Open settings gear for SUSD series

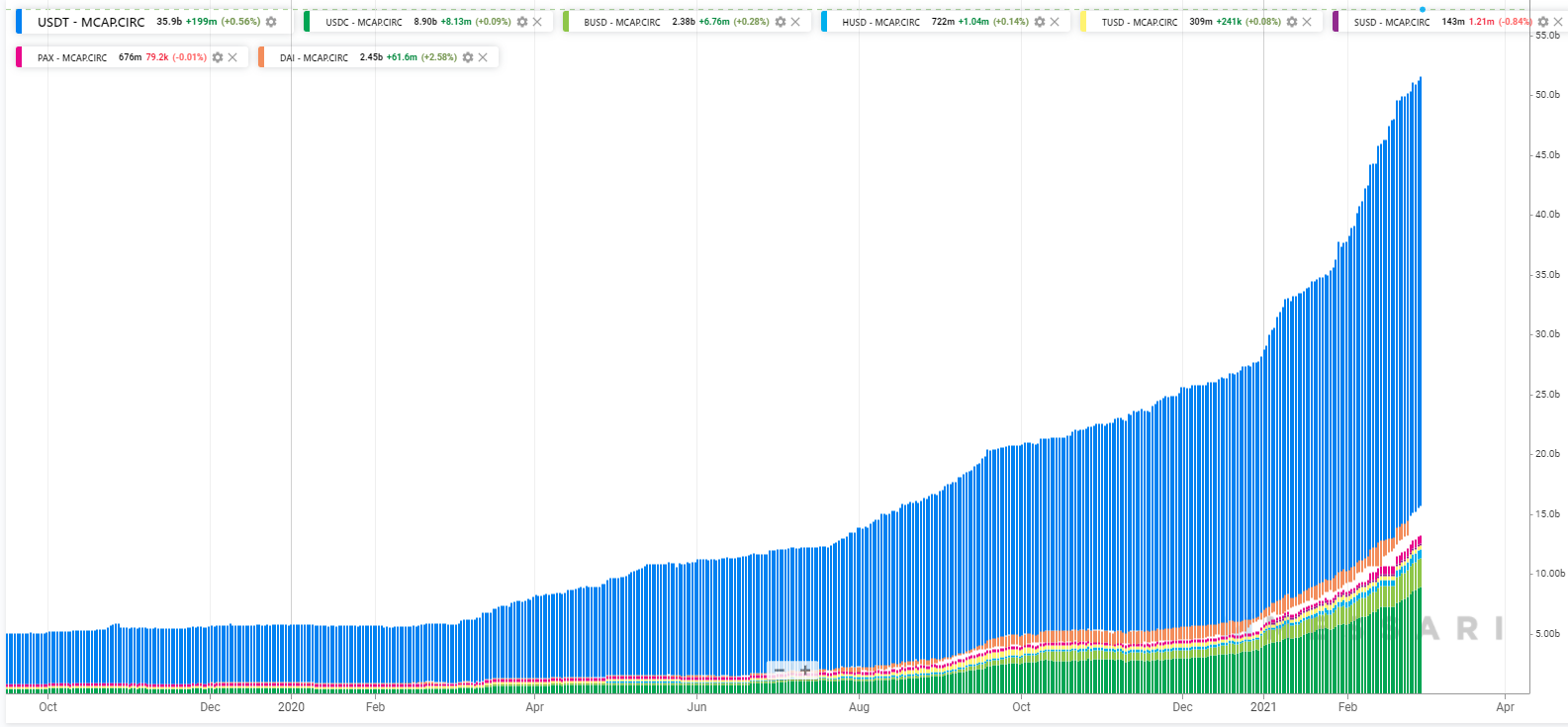coord(1543,22)
